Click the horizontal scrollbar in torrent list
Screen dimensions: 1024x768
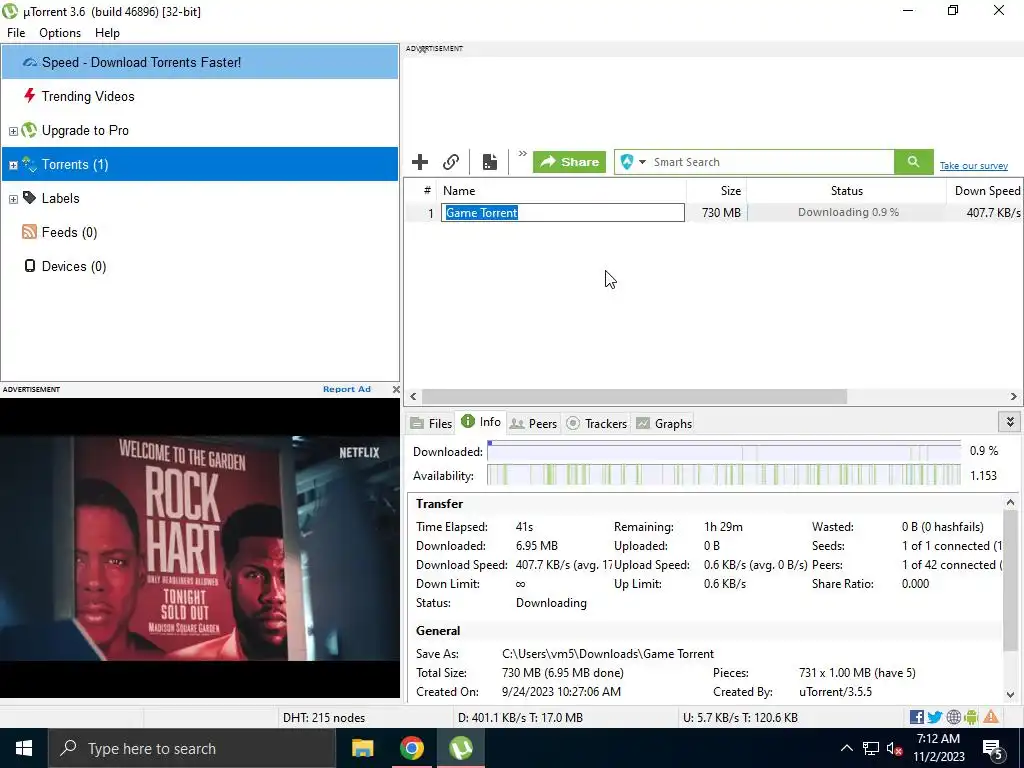point(634,396)
